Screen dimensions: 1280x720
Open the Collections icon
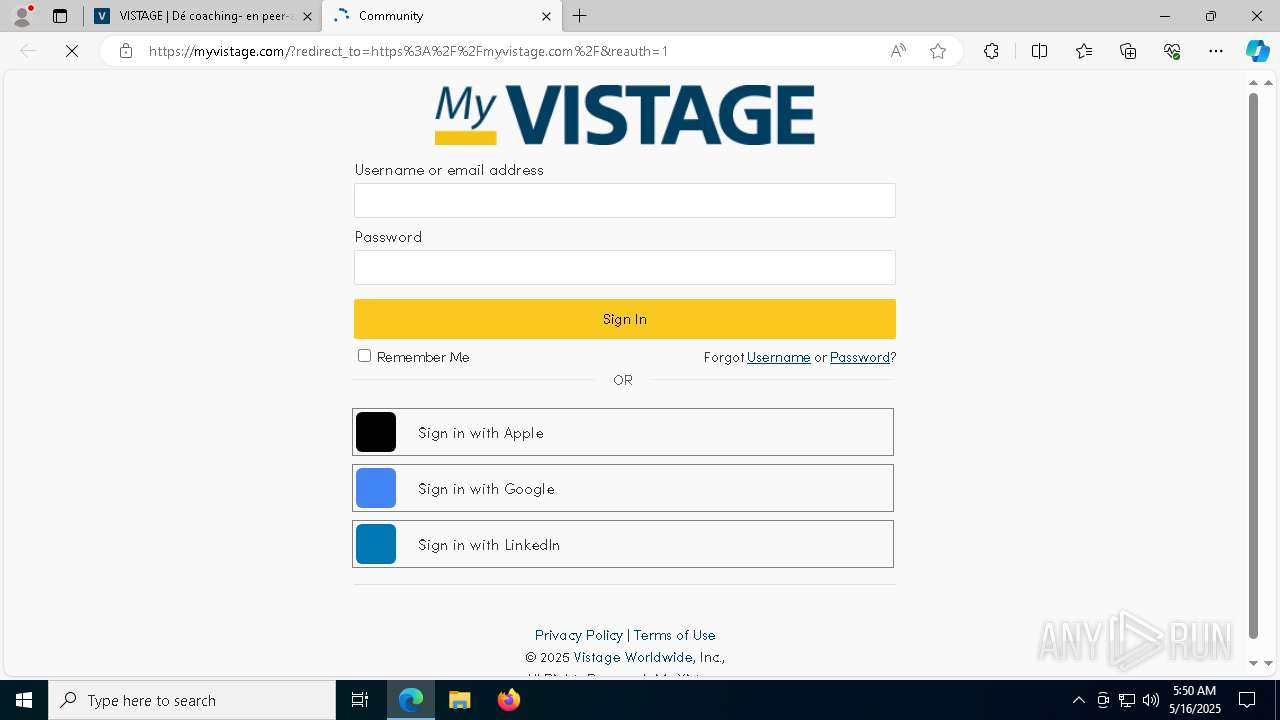pyautogui.click(x=1128, y=51)
